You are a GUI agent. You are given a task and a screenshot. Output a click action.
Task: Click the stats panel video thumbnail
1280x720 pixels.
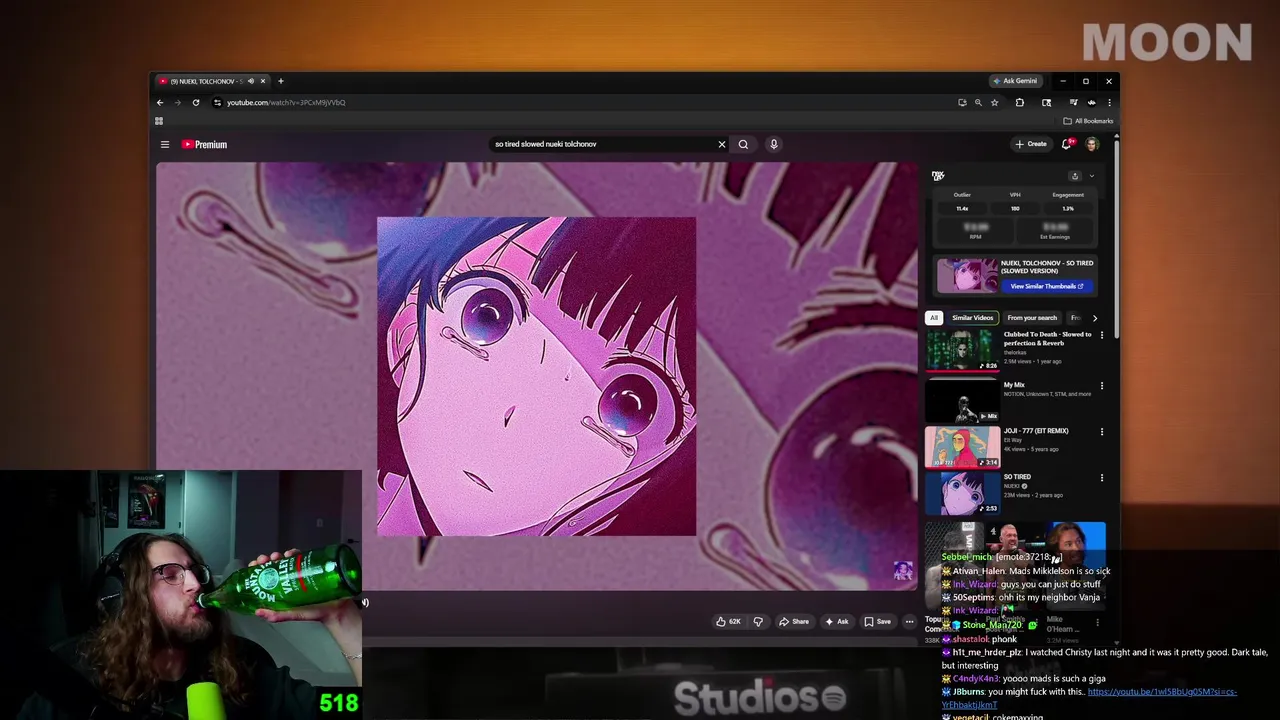coord(966,275)
